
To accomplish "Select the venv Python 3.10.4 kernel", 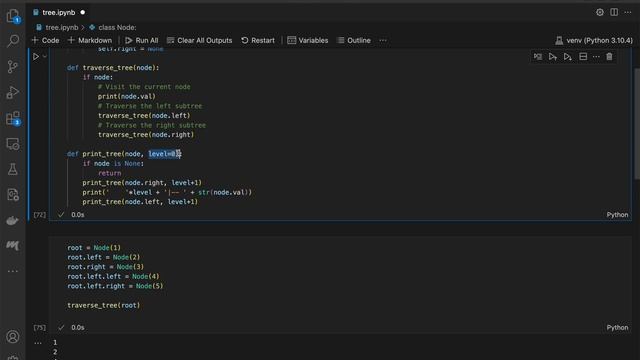I will (594, 40).
